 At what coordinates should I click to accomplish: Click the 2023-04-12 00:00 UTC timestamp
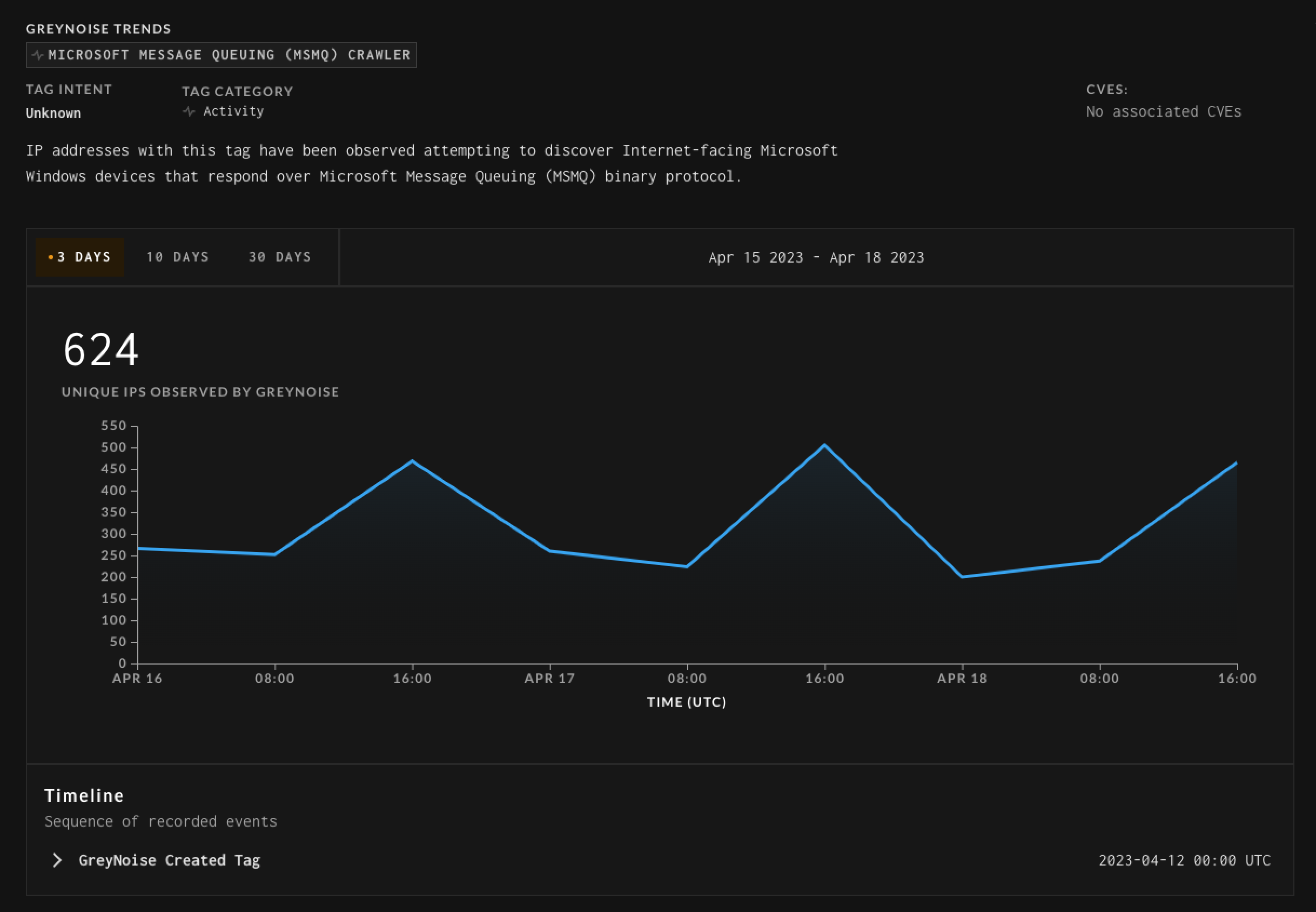(1185, 860)
